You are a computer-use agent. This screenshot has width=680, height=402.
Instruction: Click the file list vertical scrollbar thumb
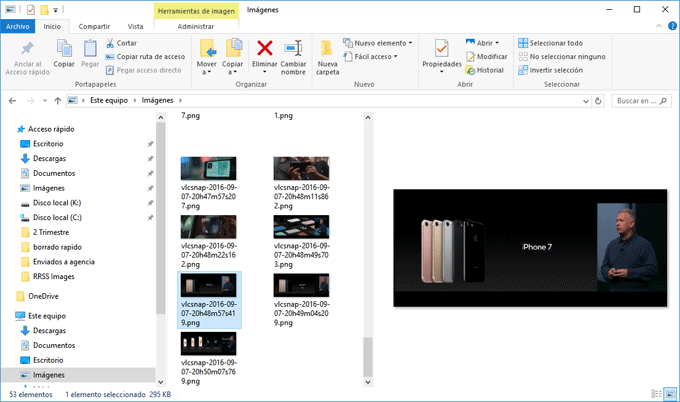pos(367,355)
